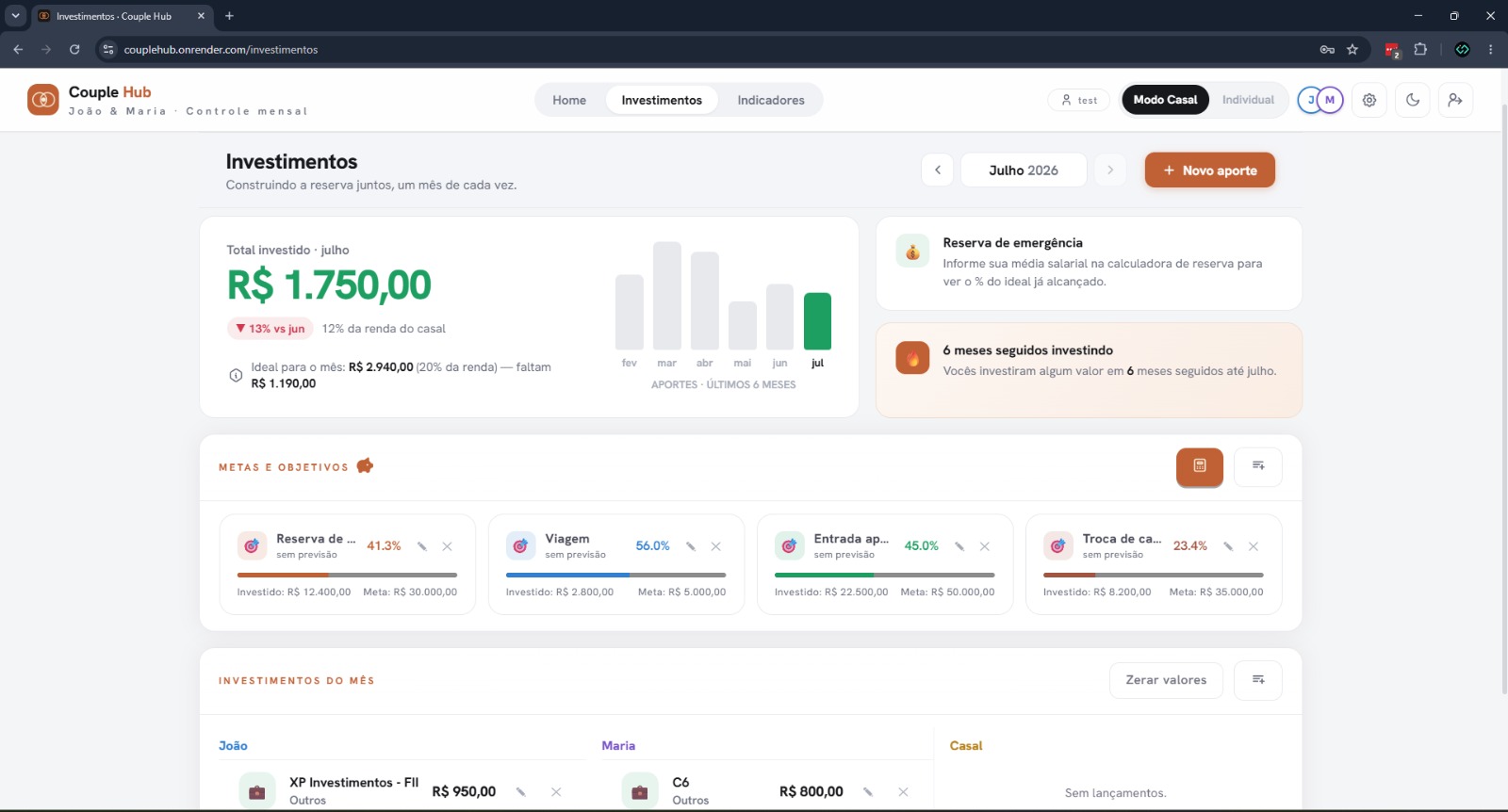The image size is (1508, 812).
Task: Switch to Home tab
Action: coord(569,100)
